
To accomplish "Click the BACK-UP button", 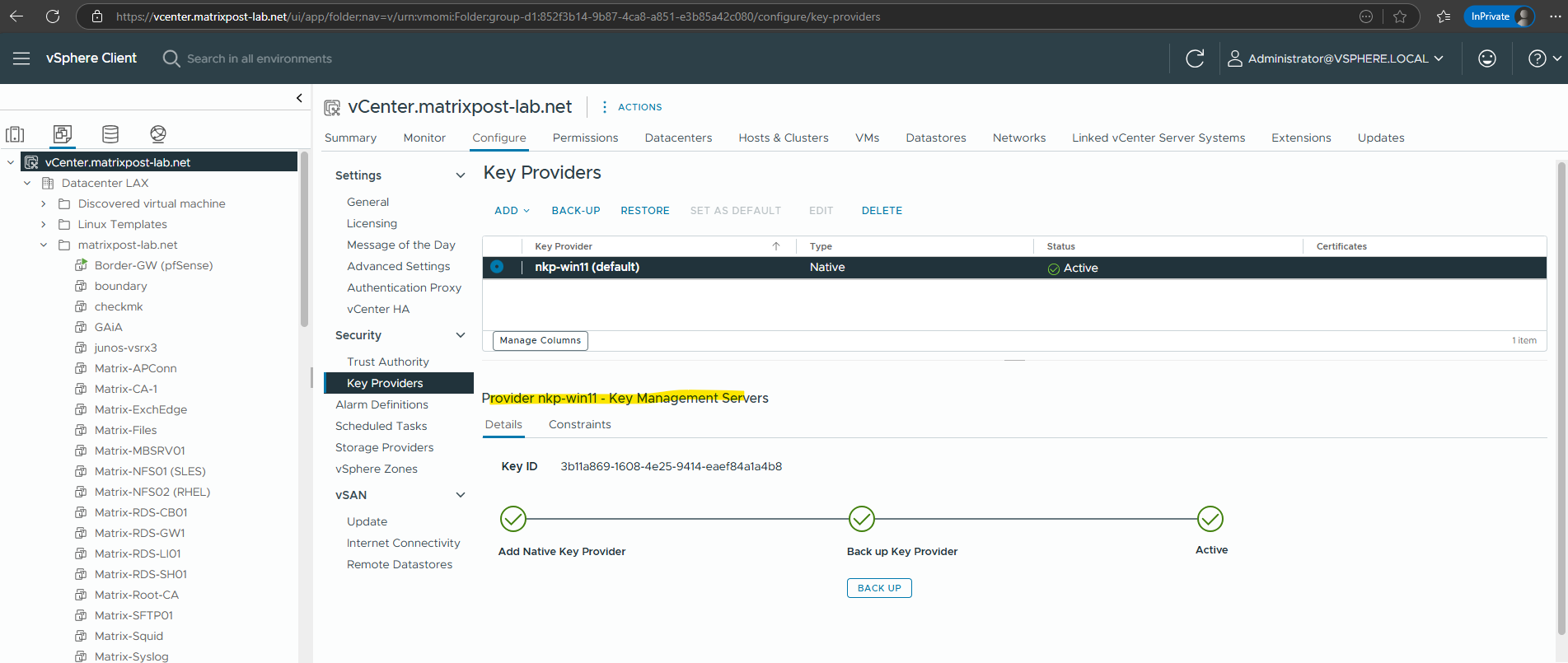I will click(576, 211).
